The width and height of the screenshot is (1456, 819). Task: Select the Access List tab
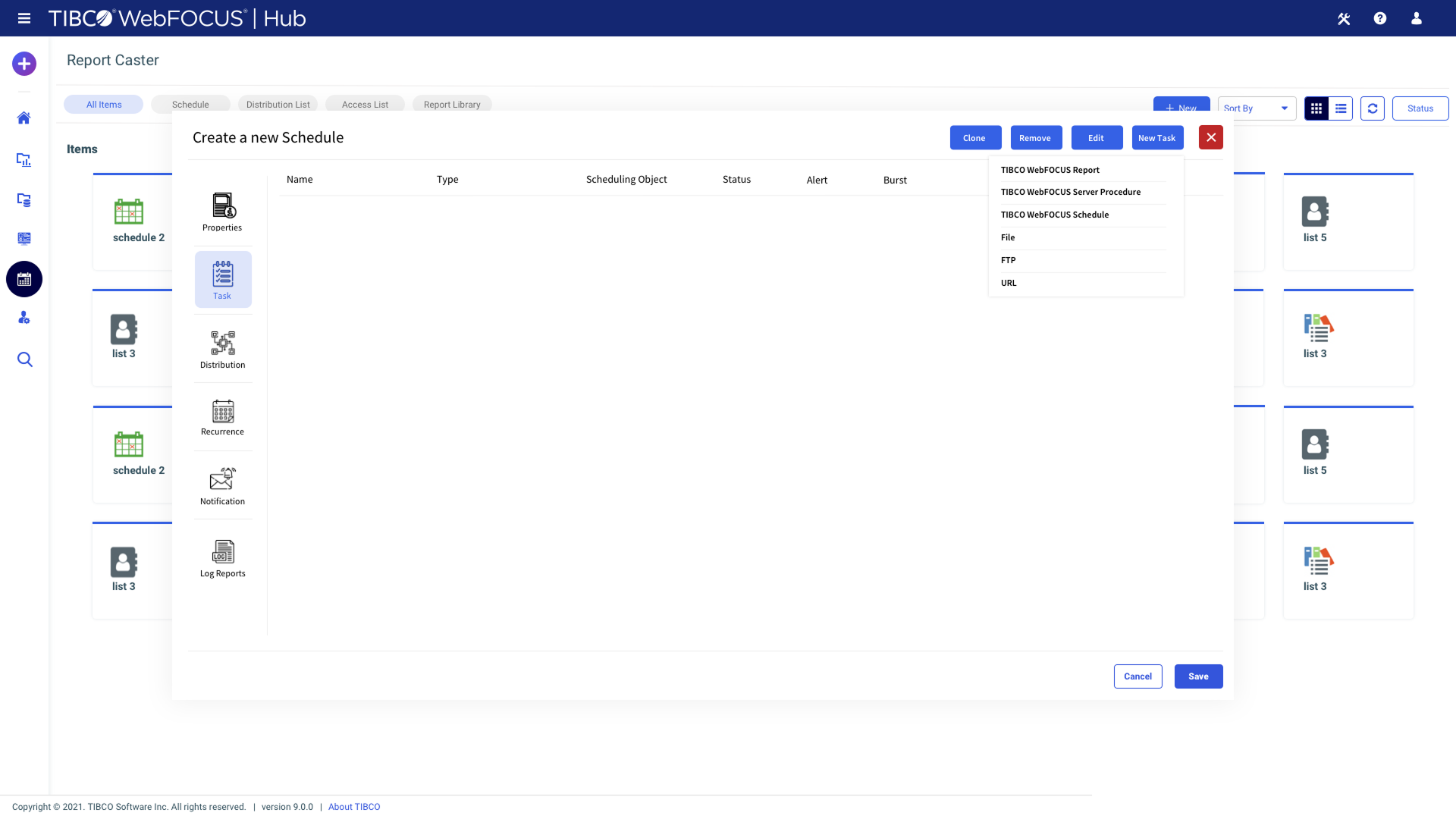pyautogui.click(x=365, y=105)
